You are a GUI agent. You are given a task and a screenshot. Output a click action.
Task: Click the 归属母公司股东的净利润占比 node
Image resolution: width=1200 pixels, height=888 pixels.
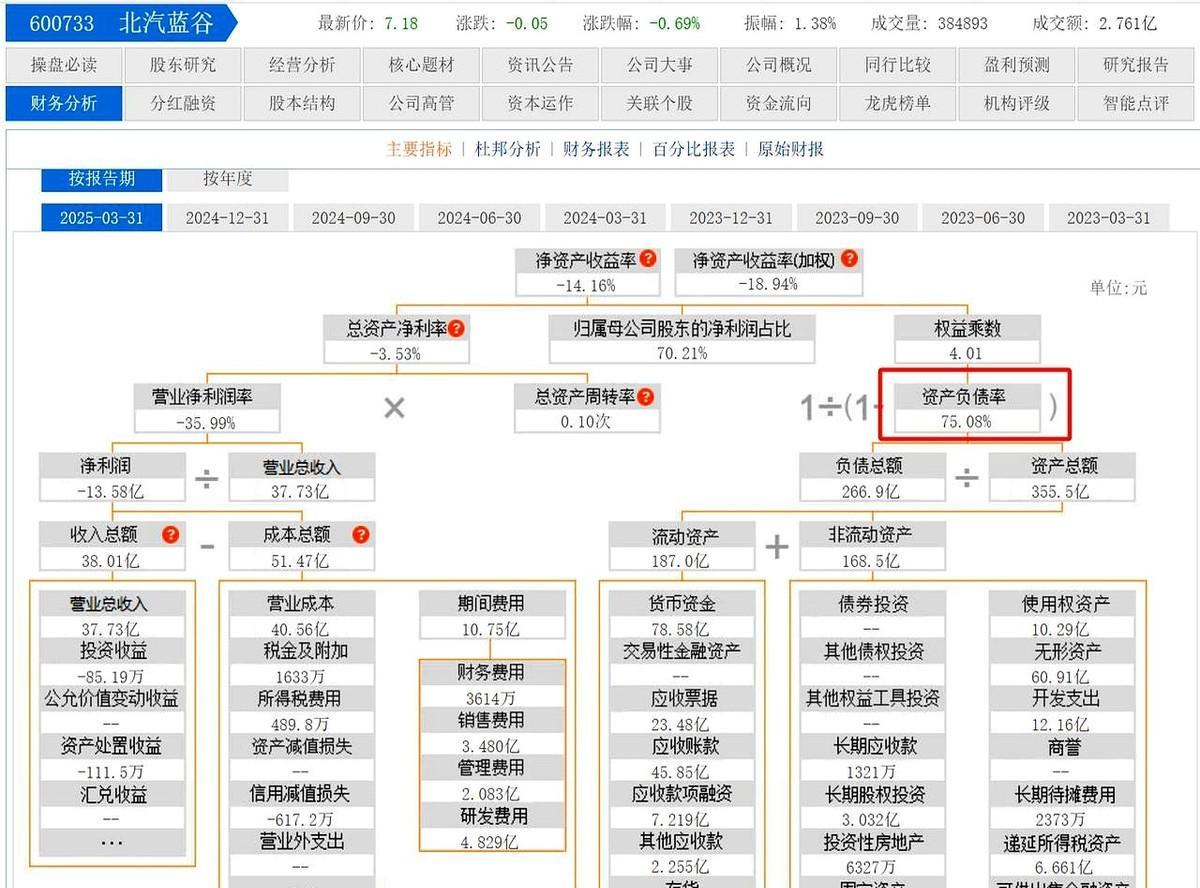click(682, 340)
